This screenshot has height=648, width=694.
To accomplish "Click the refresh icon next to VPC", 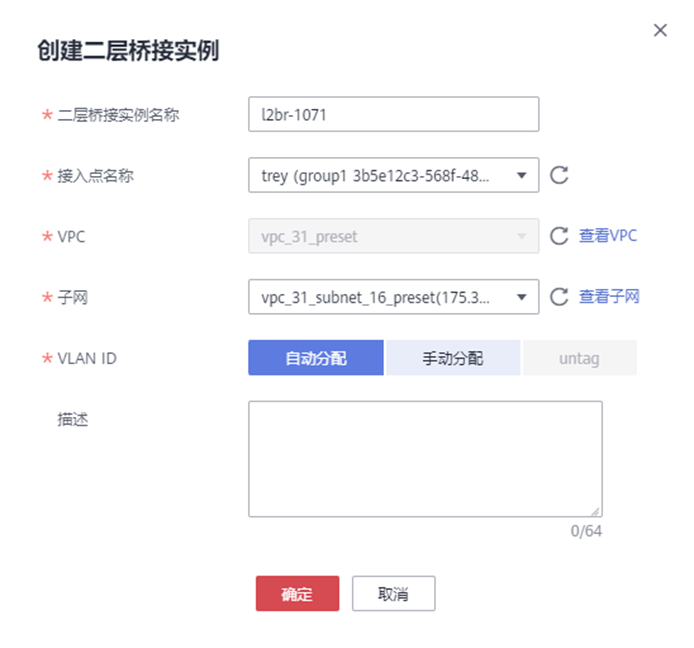I will 560,236.
